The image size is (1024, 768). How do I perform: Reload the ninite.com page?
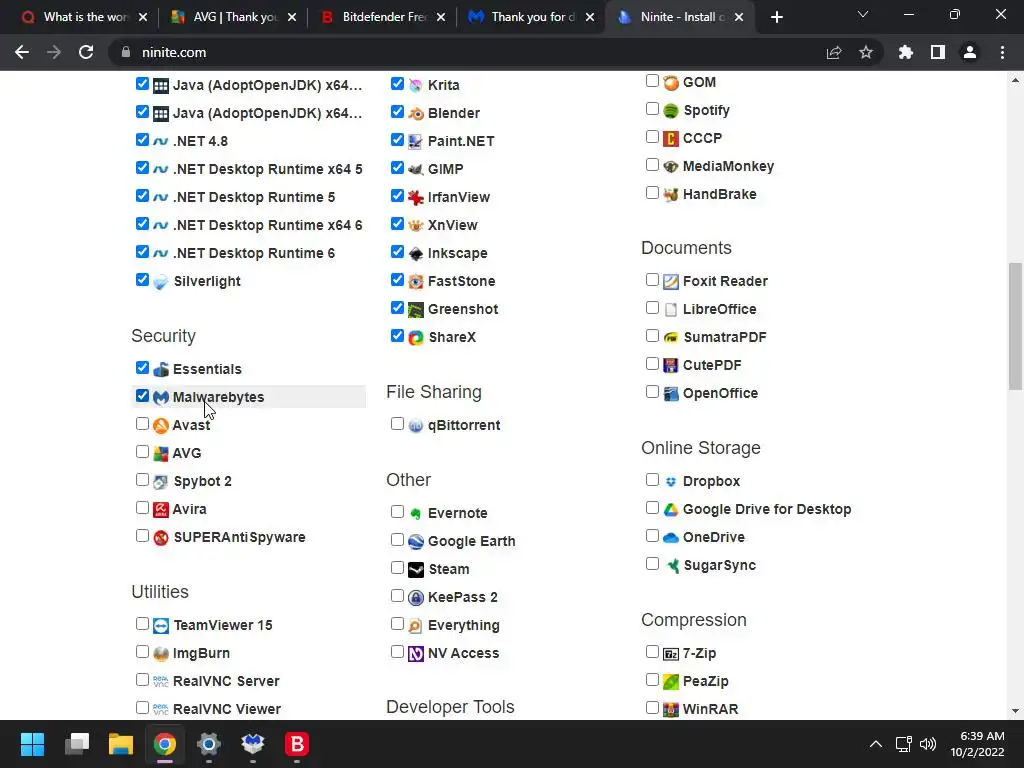pyautogui.click(x=86, y=52)
